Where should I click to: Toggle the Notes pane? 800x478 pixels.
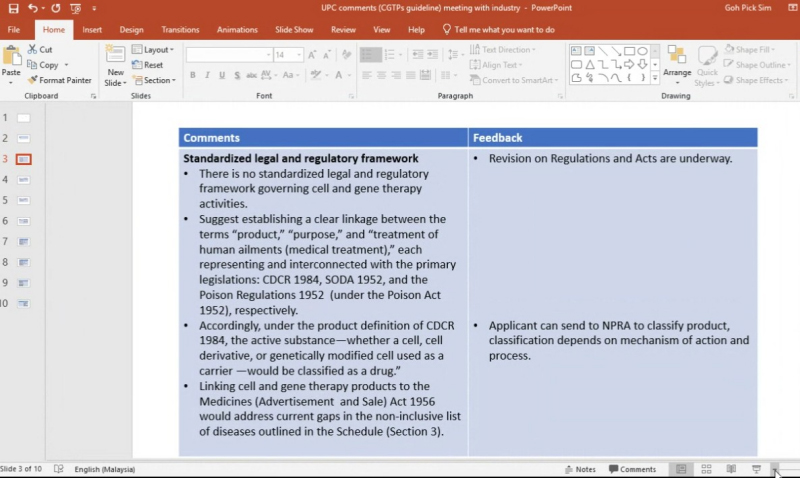[x=580, y=469]
